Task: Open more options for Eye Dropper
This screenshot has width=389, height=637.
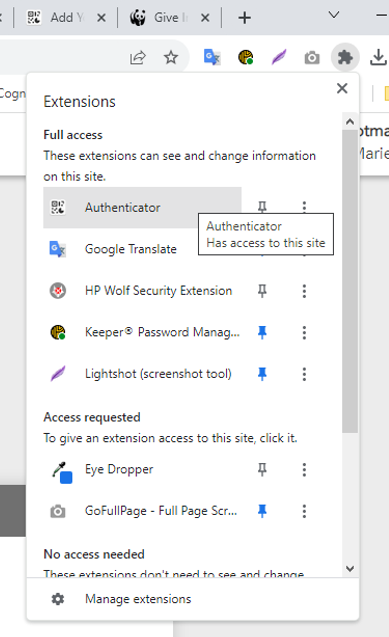Action: pyautogui.click(x=304, y=470)
